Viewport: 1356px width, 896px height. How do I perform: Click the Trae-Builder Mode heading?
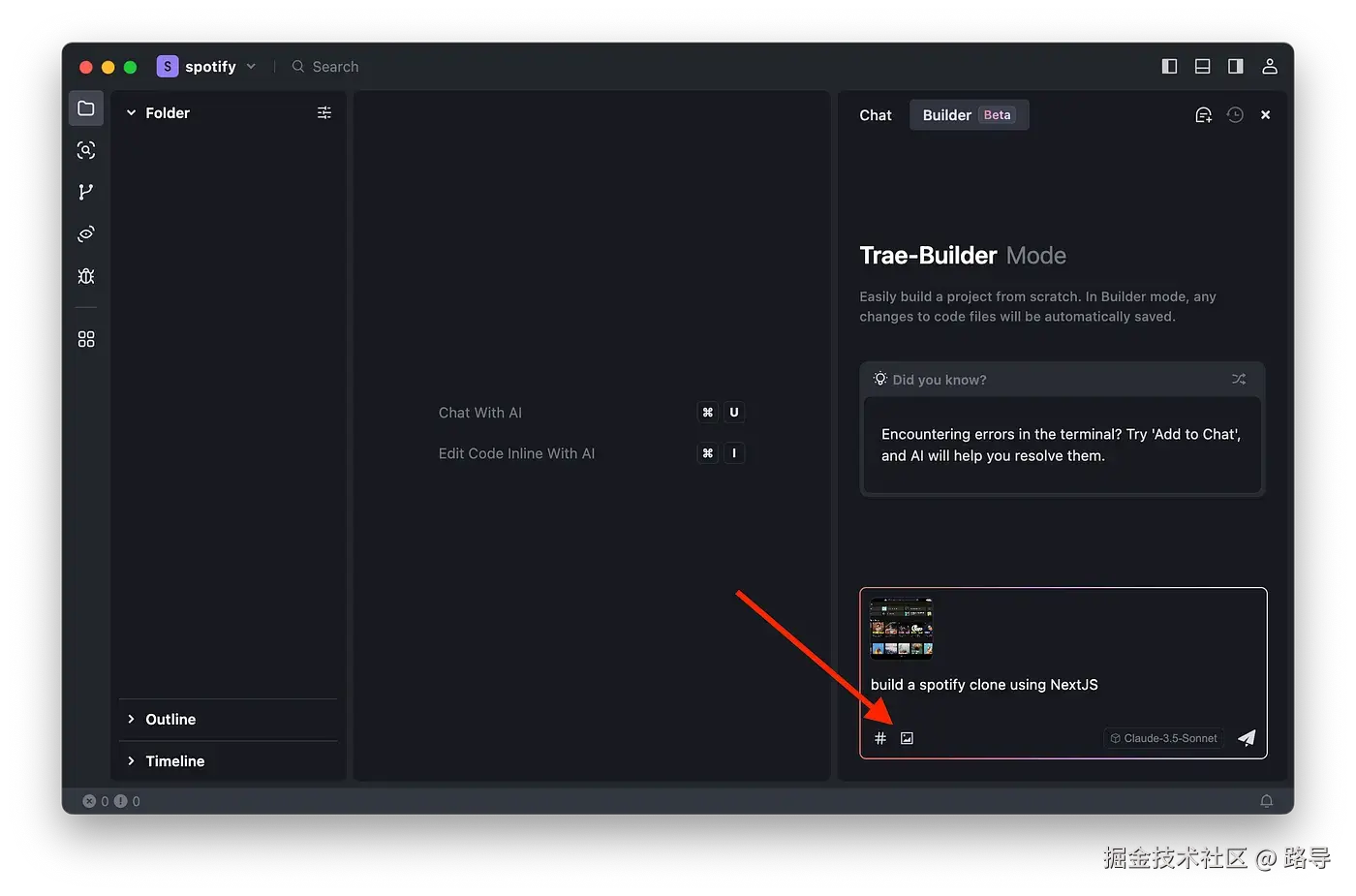tap(963, 256)
